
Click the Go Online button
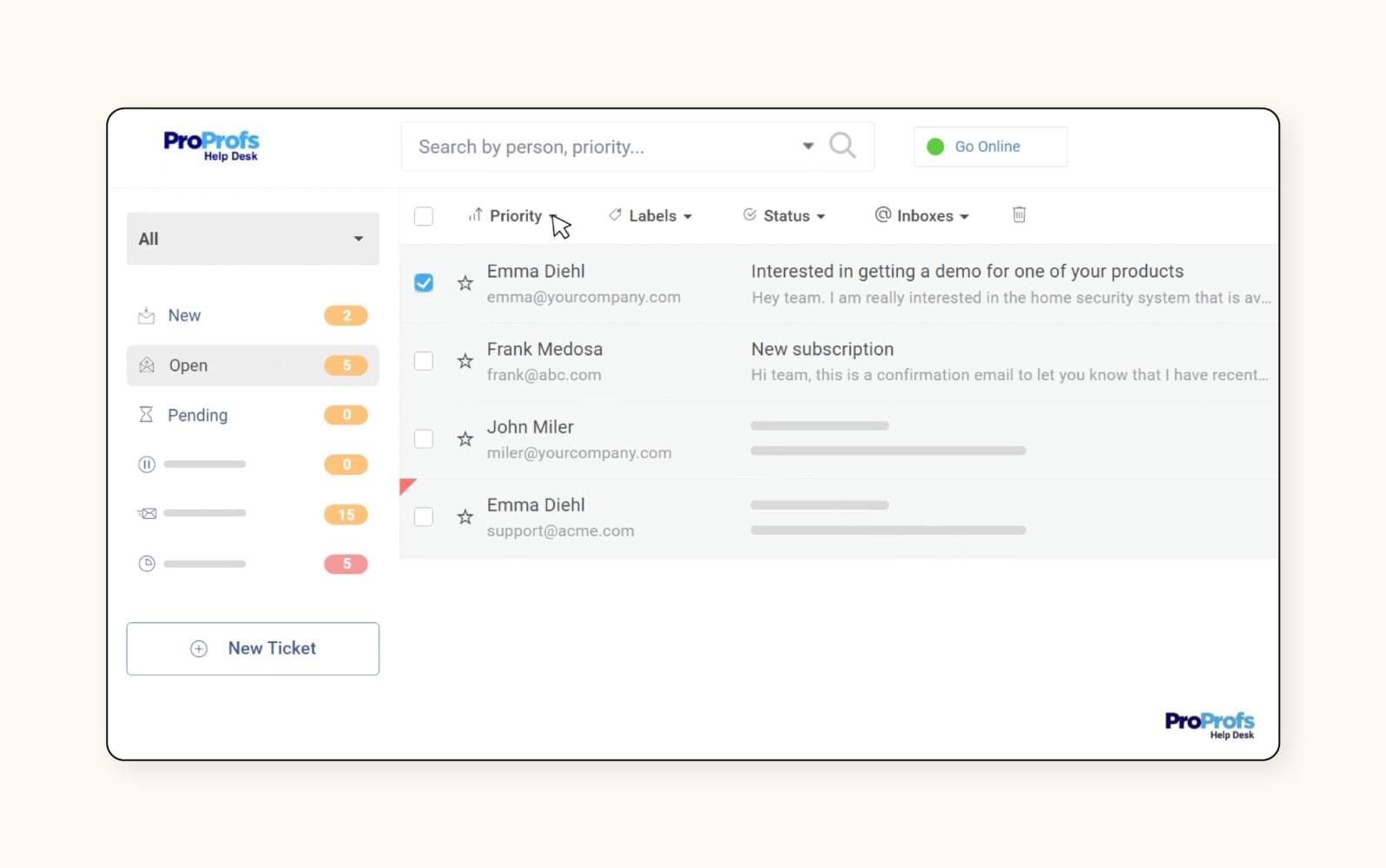[990, 147]
